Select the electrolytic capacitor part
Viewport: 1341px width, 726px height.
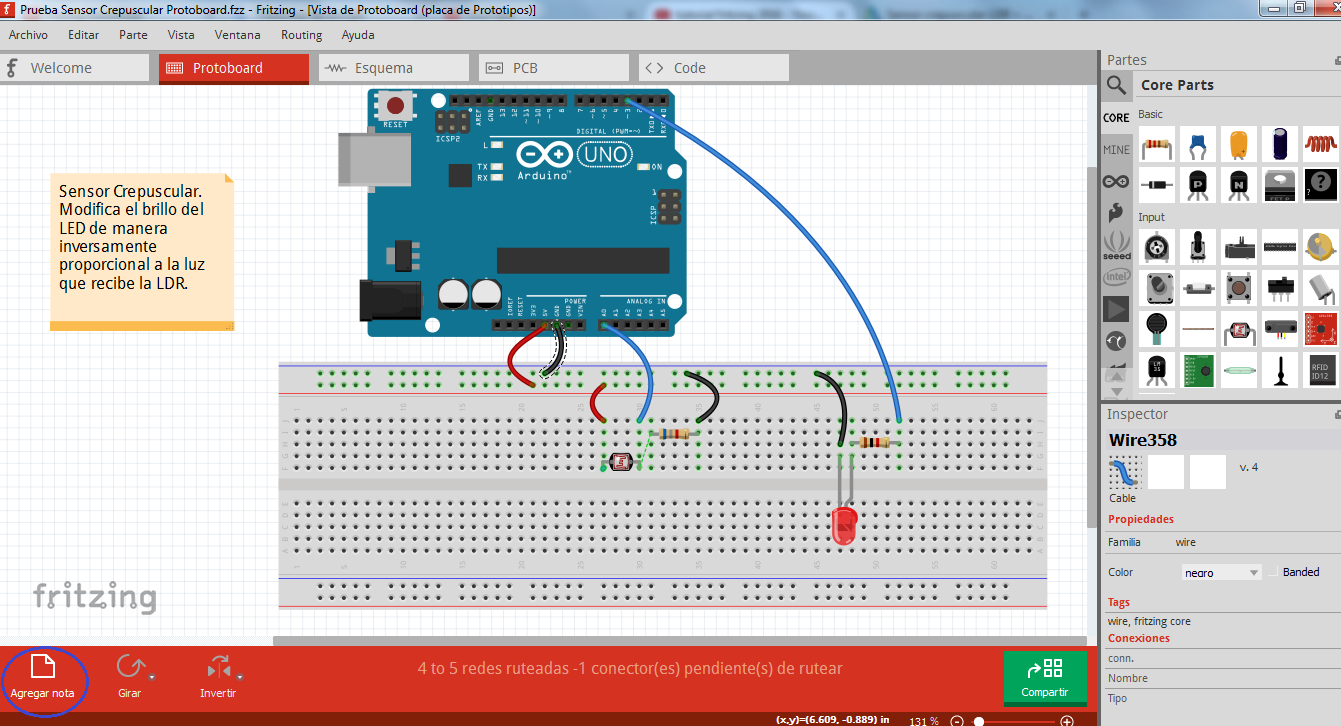(x=1280, y=145)
